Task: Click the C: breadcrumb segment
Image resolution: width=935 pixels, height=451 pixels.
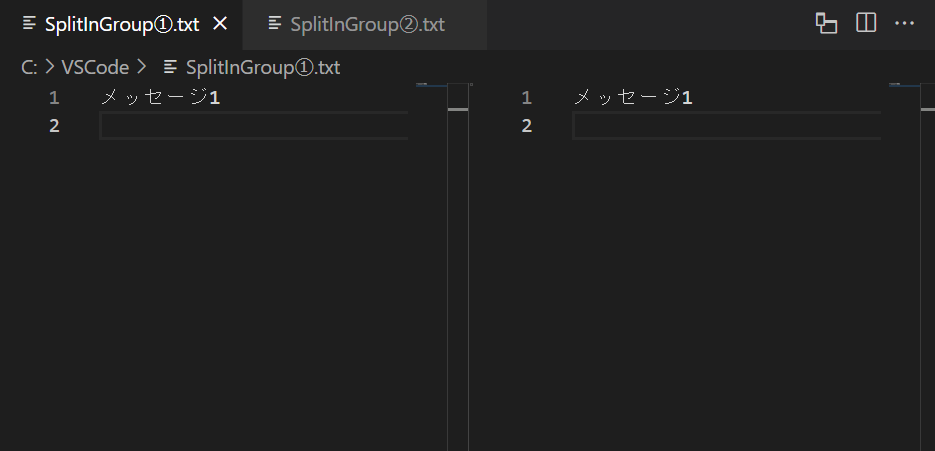Action: (x=29, y=67)
